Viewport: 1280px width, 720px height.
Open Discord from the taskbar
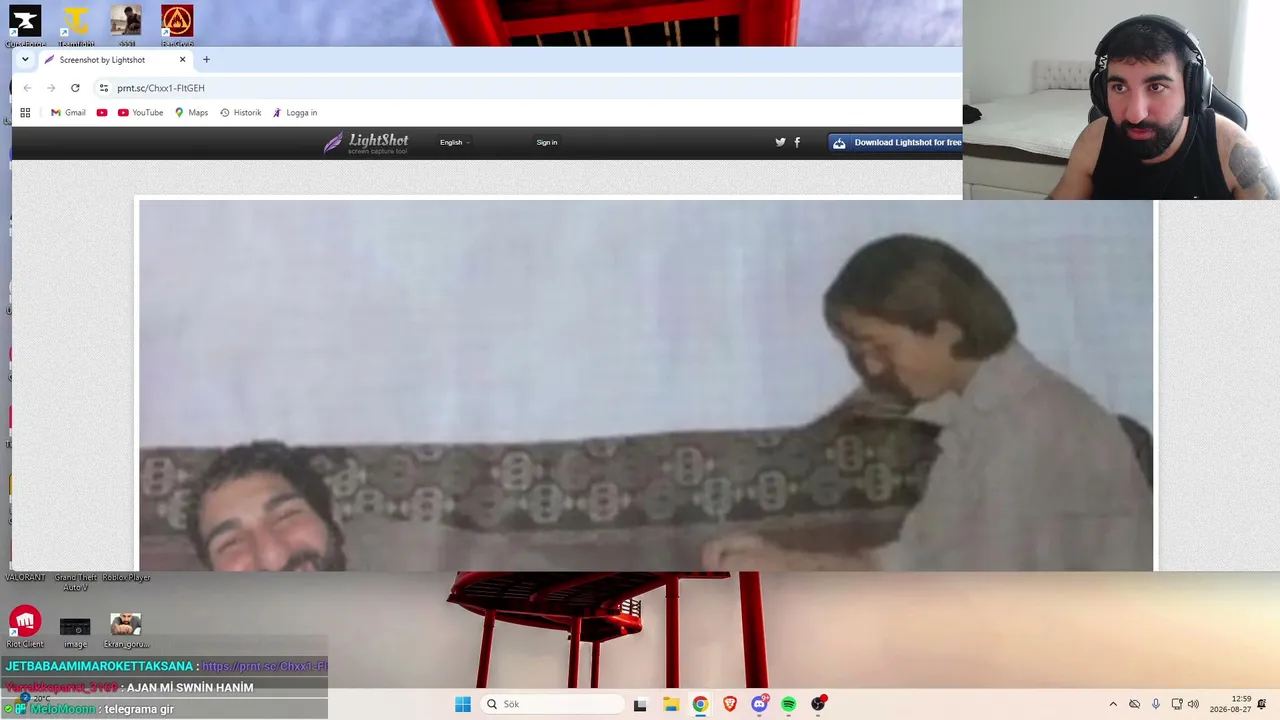tap(759, 704)
